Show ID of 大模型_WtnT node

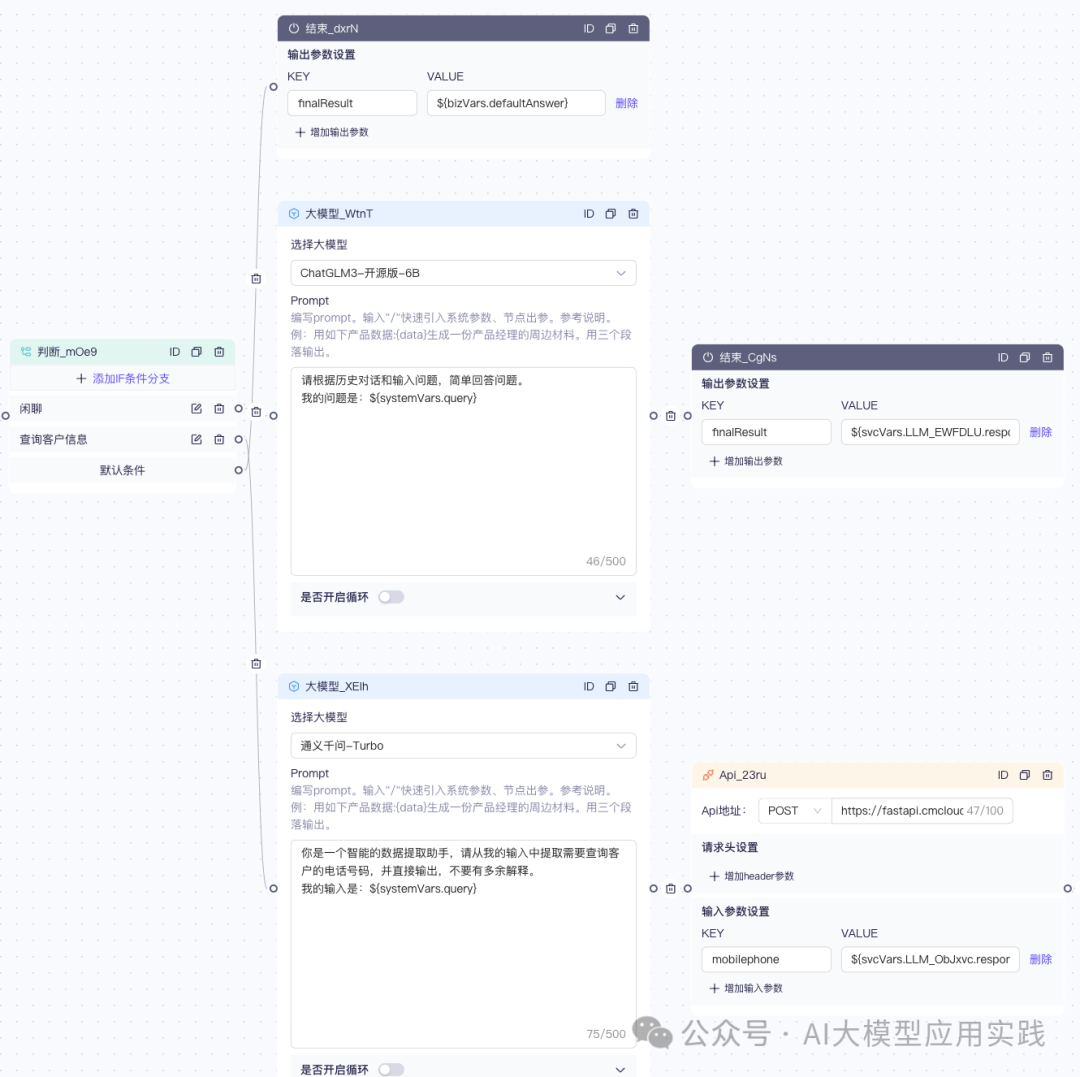click(x=588, y=213)
